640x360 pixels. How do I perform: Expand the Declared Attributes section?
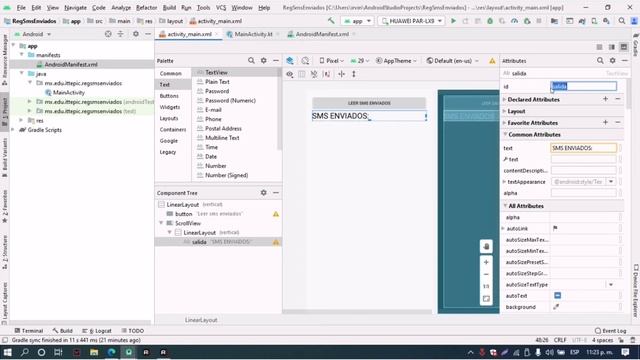coord(504,100)
